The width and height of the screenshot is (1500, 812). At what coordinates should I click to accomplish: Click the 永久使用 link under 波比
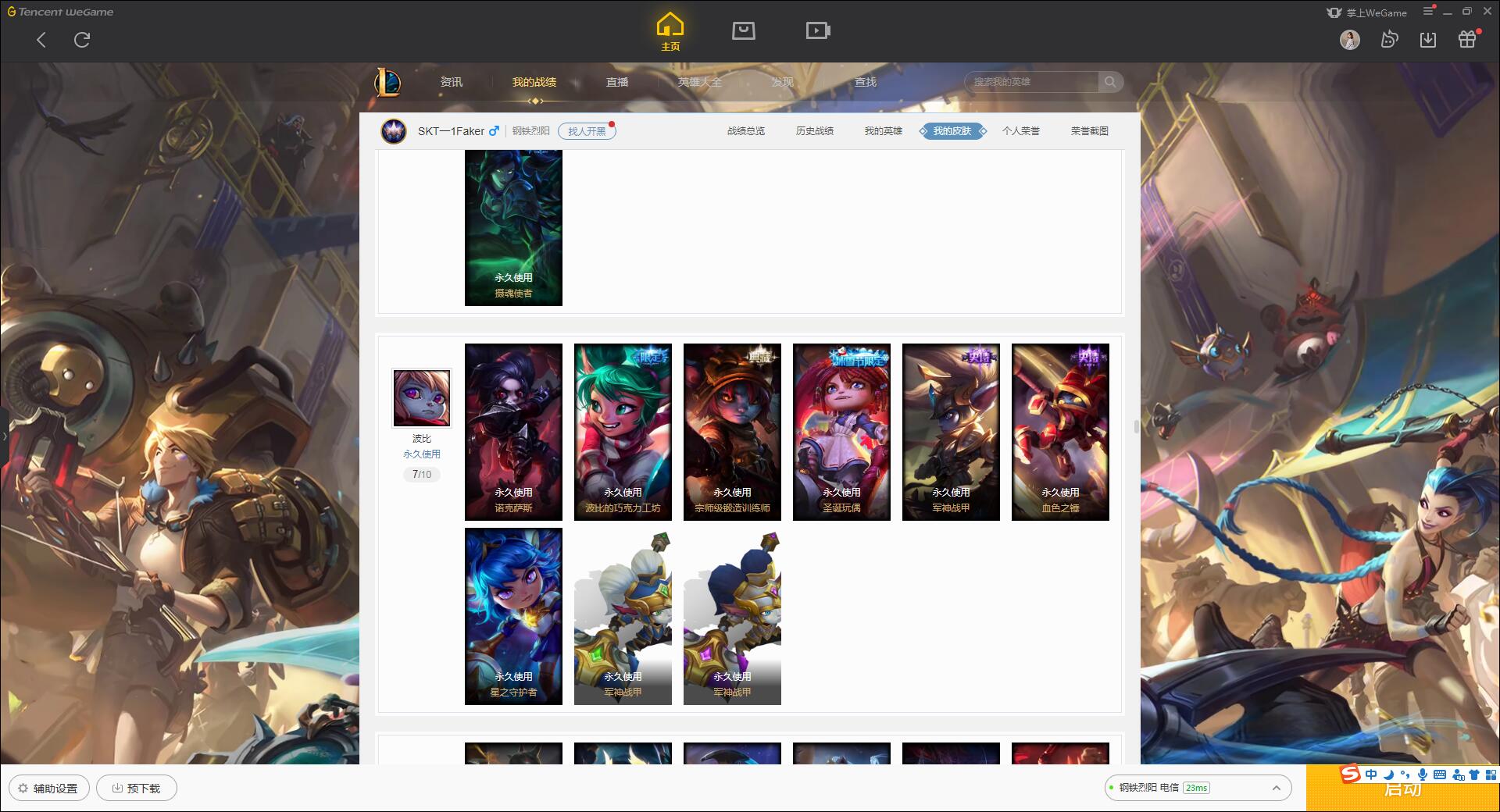[x=422, y=454]
